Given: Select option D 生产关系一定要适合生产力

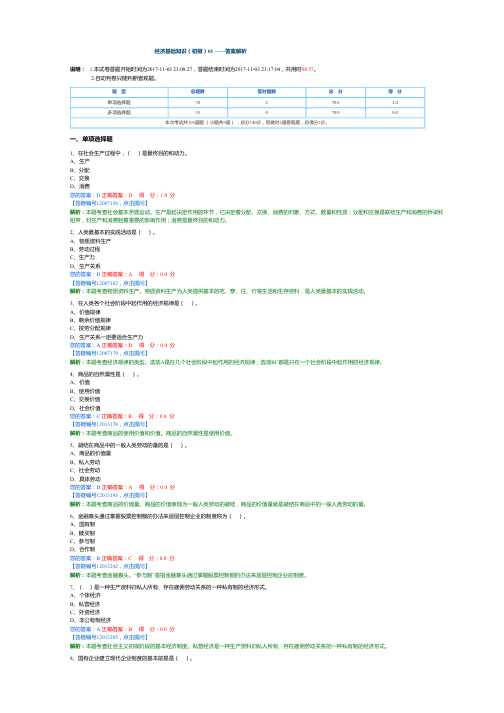Looking at the screenshot, I should (x=106, y=337).
